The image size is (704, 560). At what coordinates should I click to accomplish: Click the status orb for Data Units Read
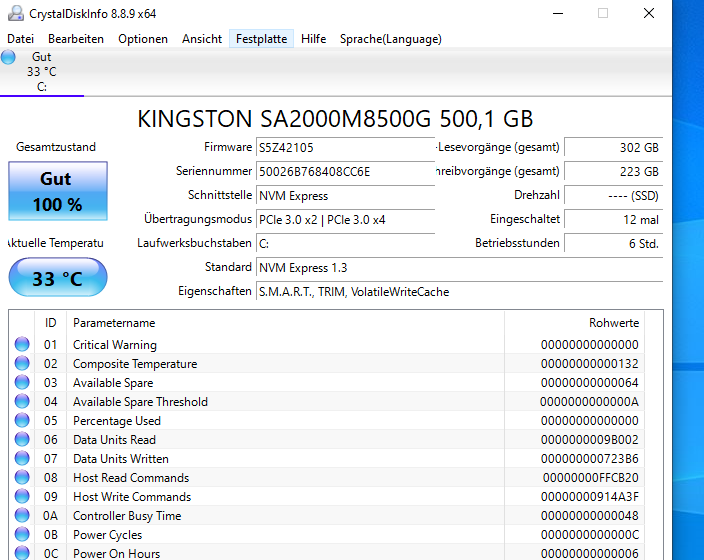coord(22,440)
